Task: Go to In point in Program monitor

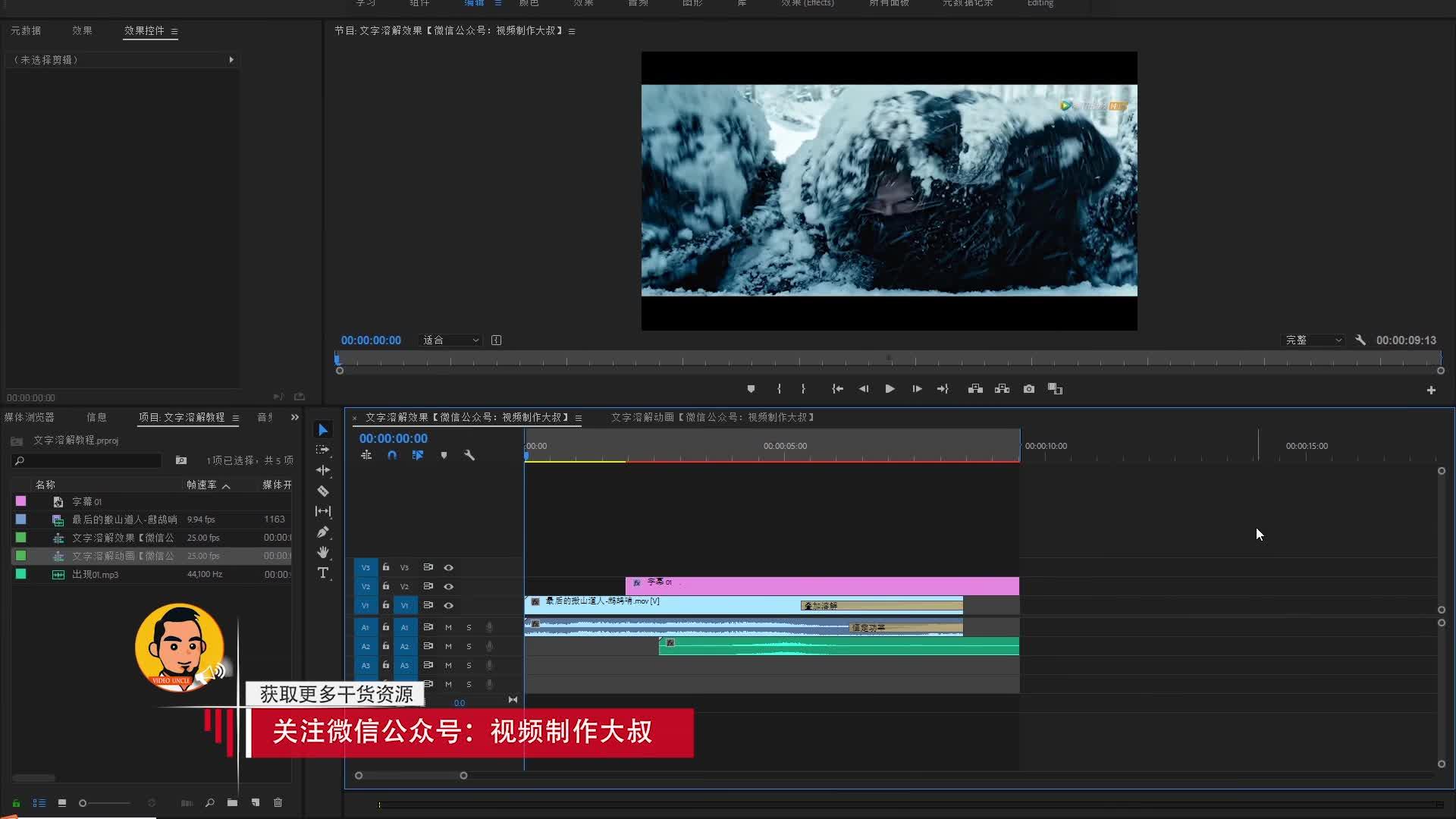Action: pos(837,389)
